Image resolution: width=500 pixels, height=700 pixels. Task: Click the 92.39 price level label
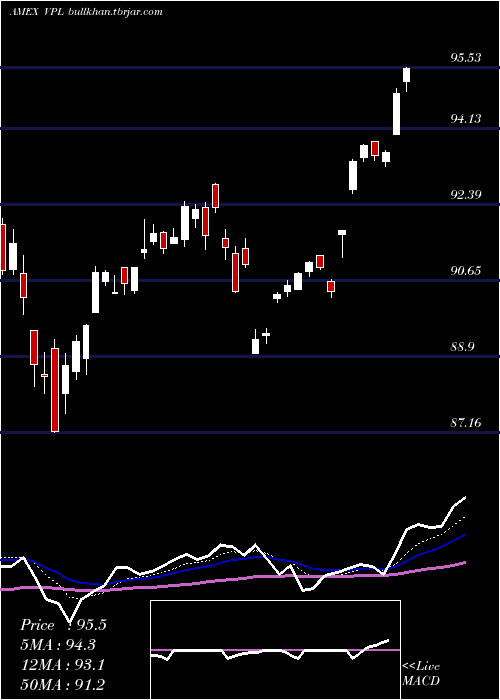[x=466, y=195]
